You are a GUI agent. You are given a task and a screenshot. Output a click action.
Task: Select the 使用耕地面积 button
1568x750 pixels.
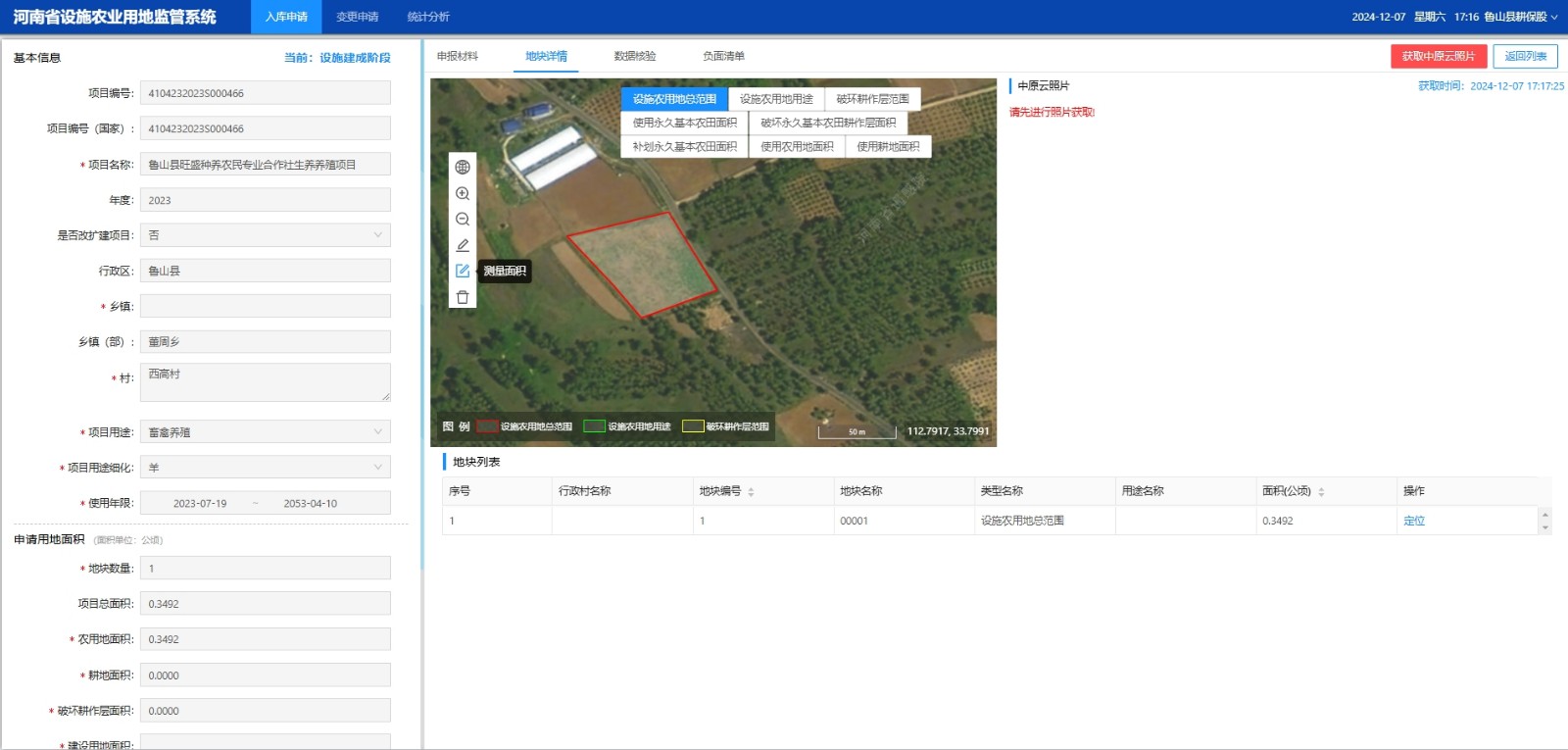pos(888,146)
